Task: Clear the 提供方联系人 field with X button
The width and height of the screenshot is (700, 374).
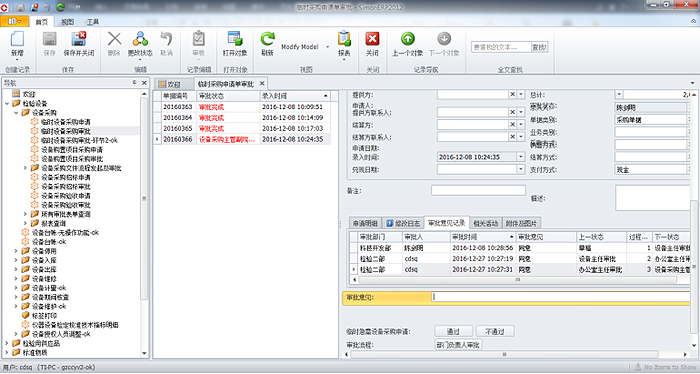Action: (512, 112)
